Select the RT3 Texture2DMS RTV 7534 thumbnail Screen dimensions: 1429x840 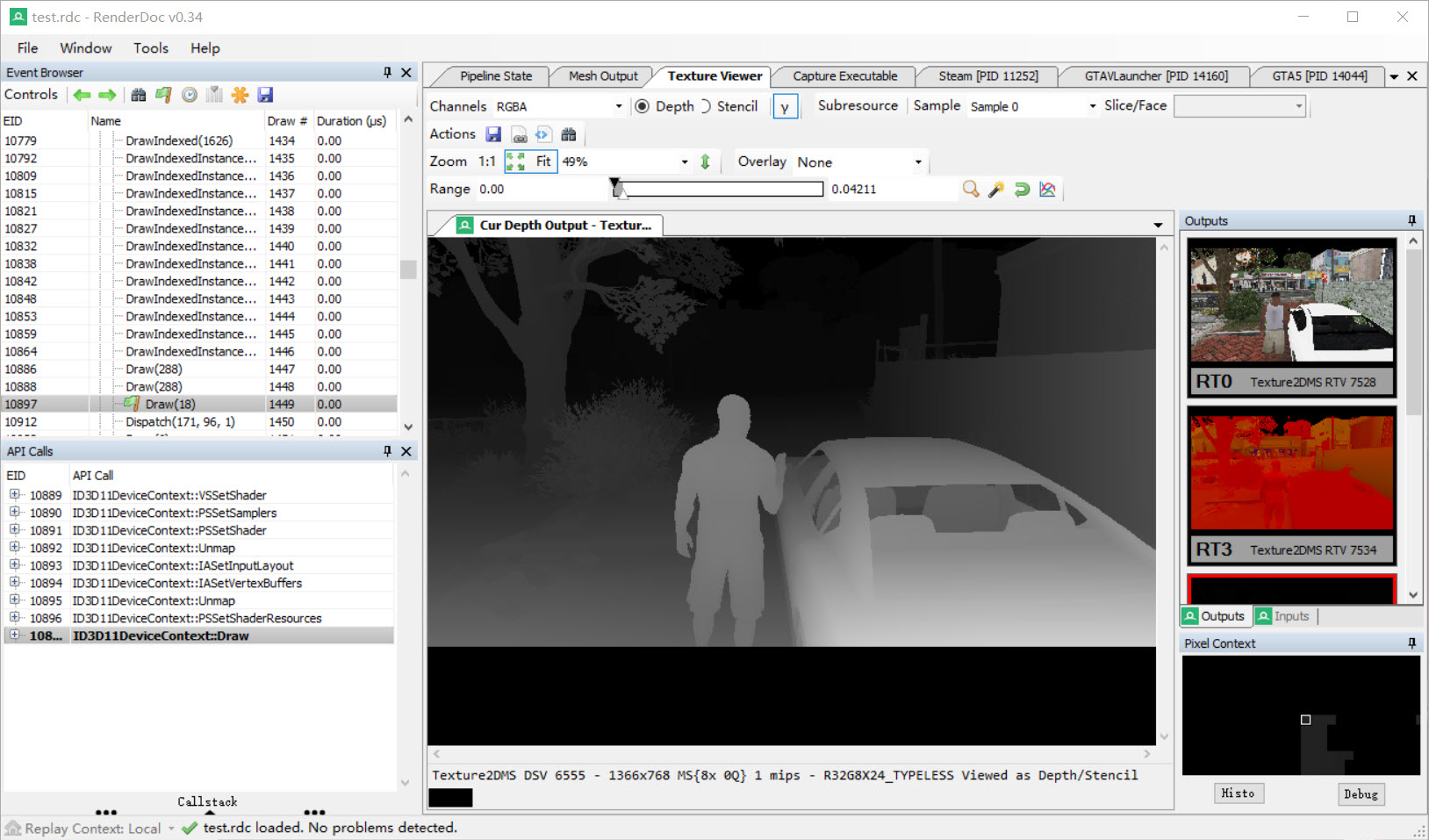pos(1291,485)
